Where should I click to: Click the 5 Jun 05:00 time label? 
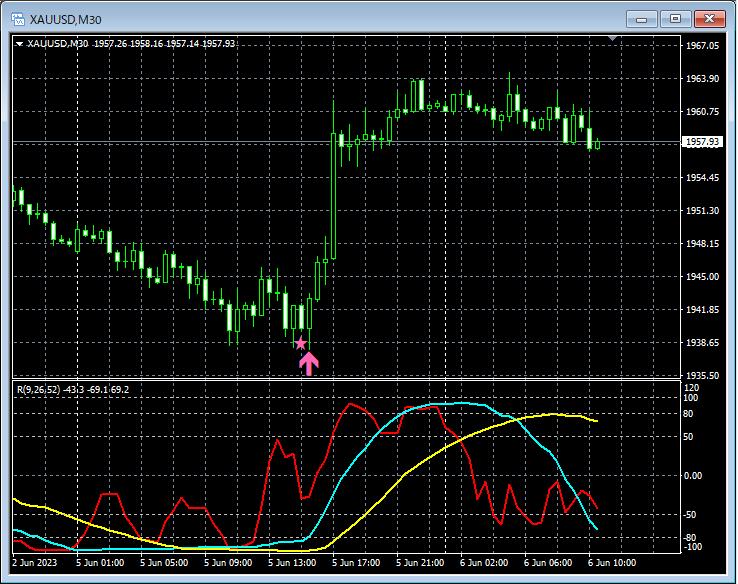[x=164, y=563]
